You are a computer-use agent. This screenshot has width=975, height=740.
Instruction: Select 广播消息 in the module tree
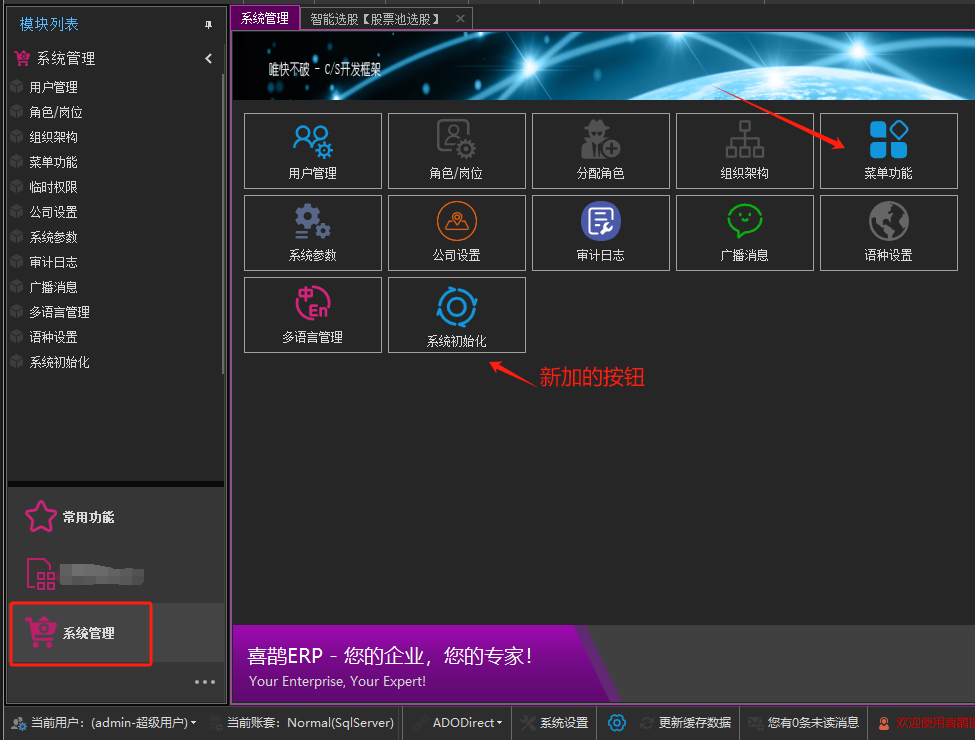pyautogui.click(x=53, y=287)
